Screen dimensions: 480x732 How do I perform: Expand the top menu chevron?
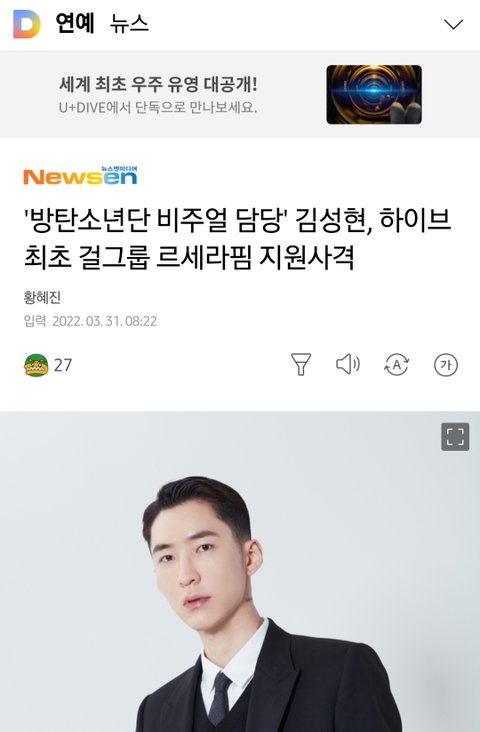[x=453, y=24]
